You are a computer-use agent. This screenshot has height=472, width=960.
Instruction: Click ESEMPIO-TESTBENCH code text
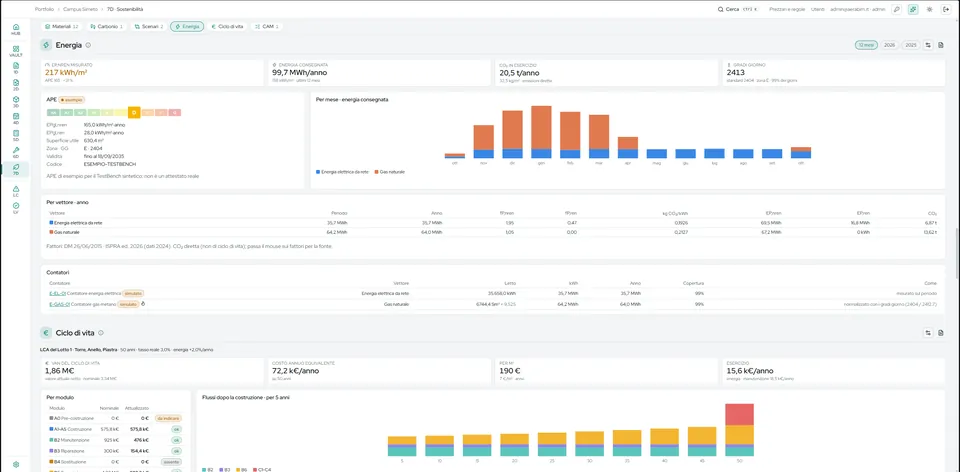pyautogui.click(x=110, y=164)
